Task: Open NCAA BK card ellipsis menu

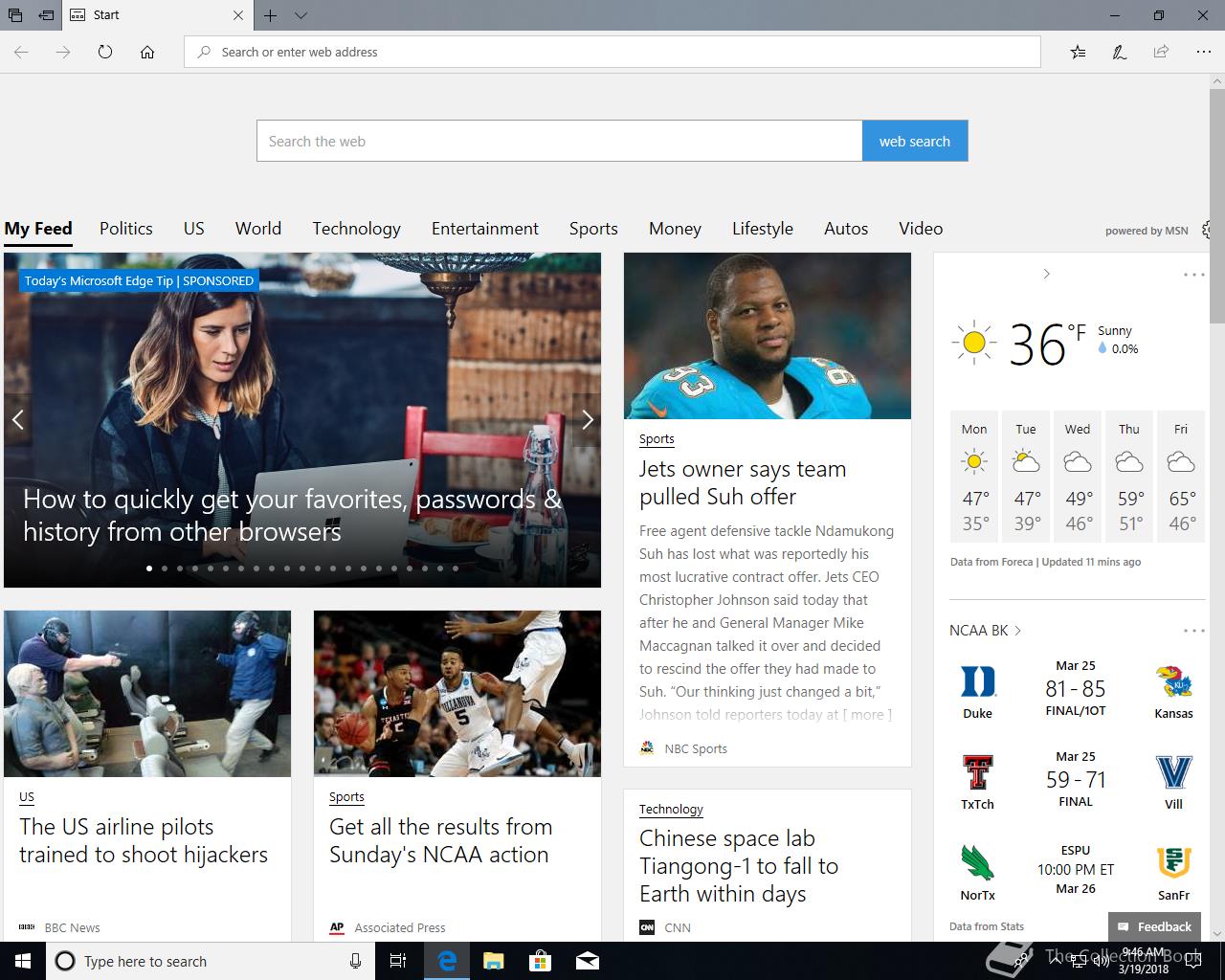Action: tap(1193, 631)
